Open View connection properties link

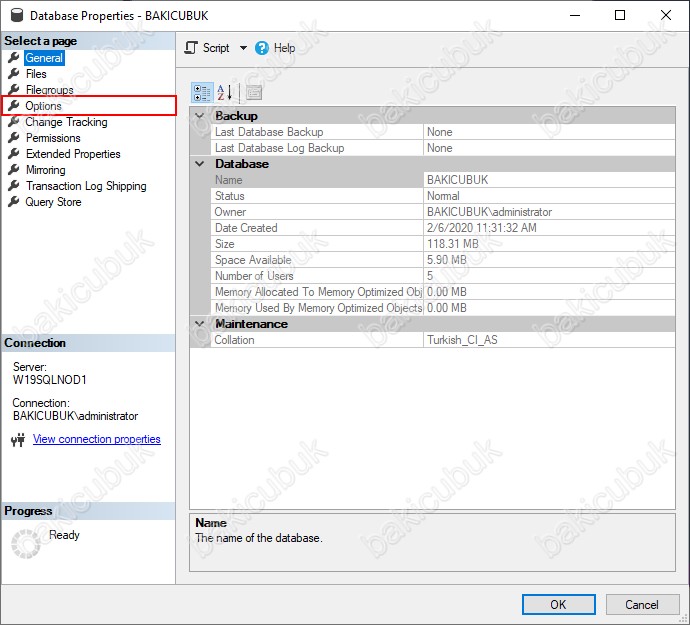coord(97,439)
